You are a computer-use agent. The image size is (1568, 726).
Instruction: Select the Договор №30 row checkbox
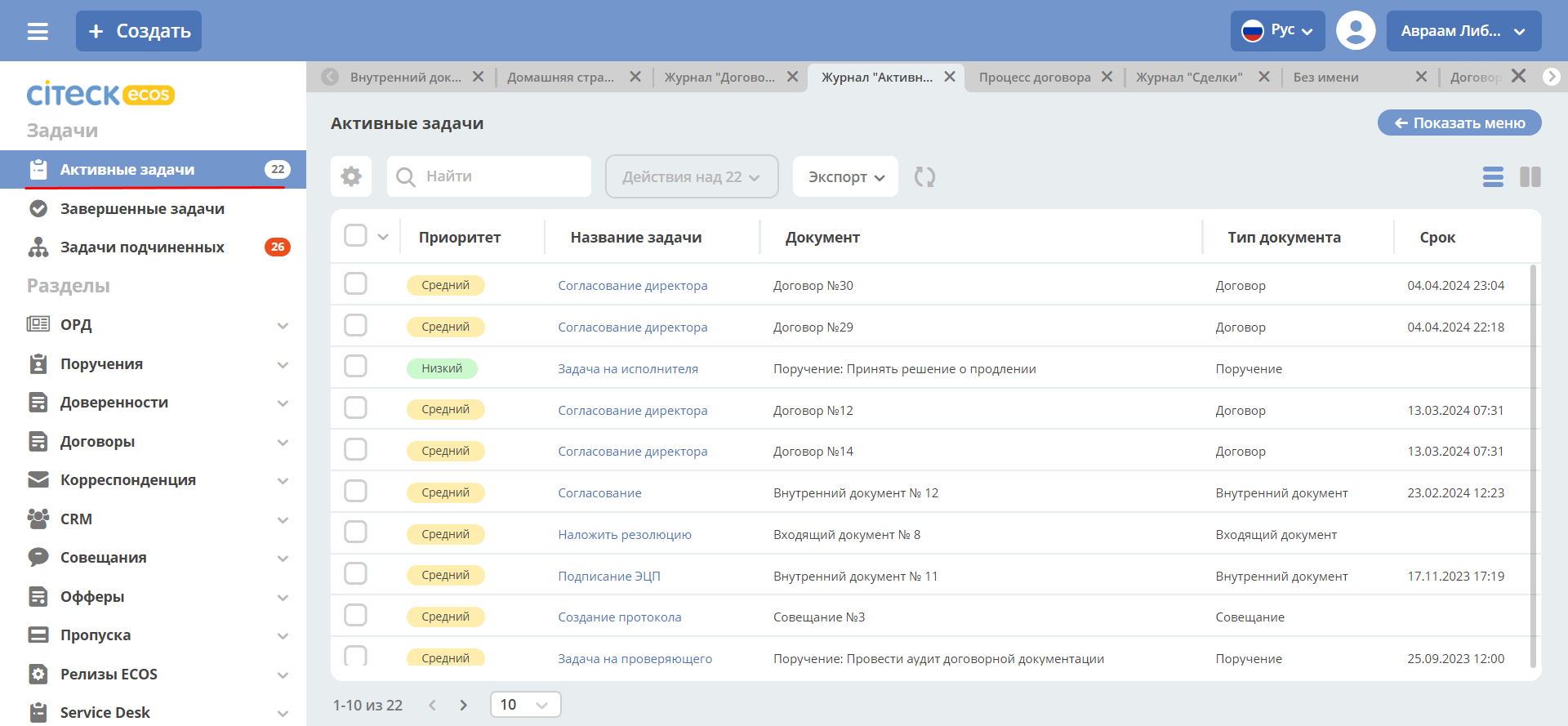(355, 283)
